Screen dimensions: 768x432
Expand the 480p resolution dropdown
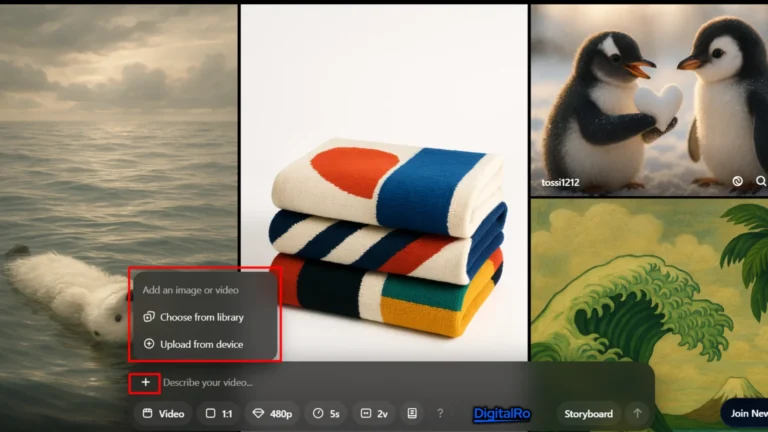[x=273, y=413]
